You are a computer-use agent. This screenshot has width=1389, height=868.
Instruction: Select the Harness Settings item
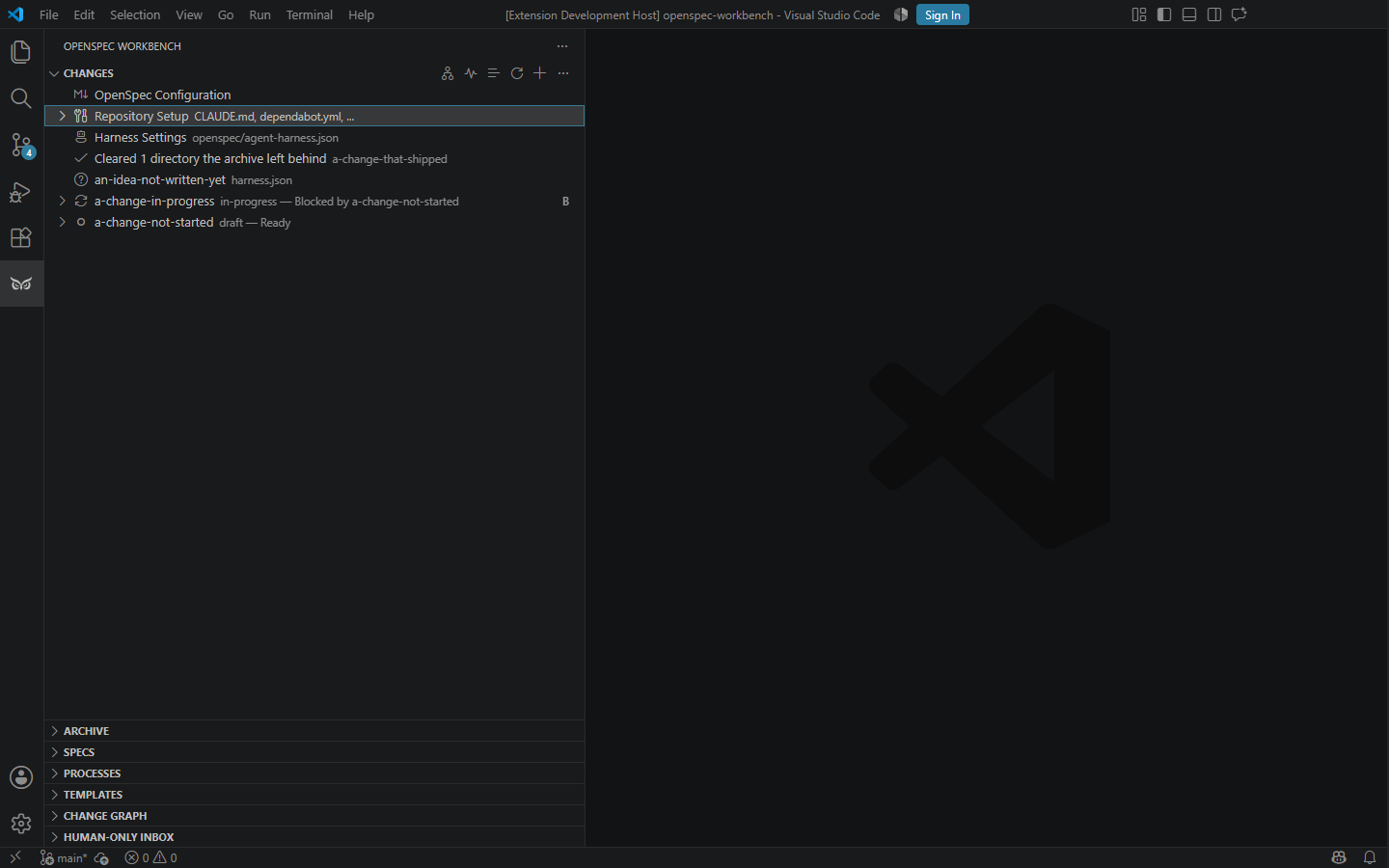[x=314, y=137]
